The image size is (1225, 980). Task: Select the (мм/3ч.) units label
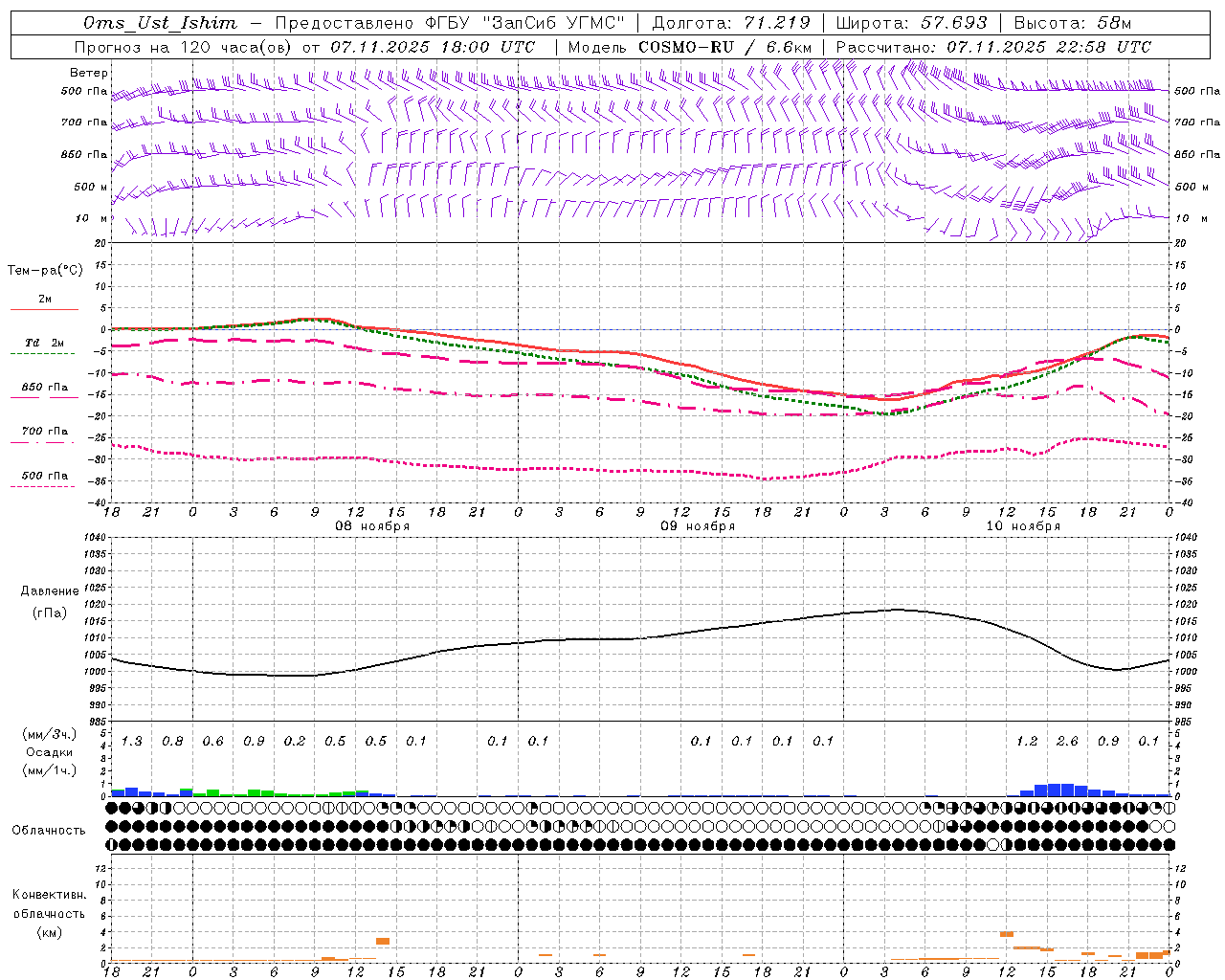50,734
